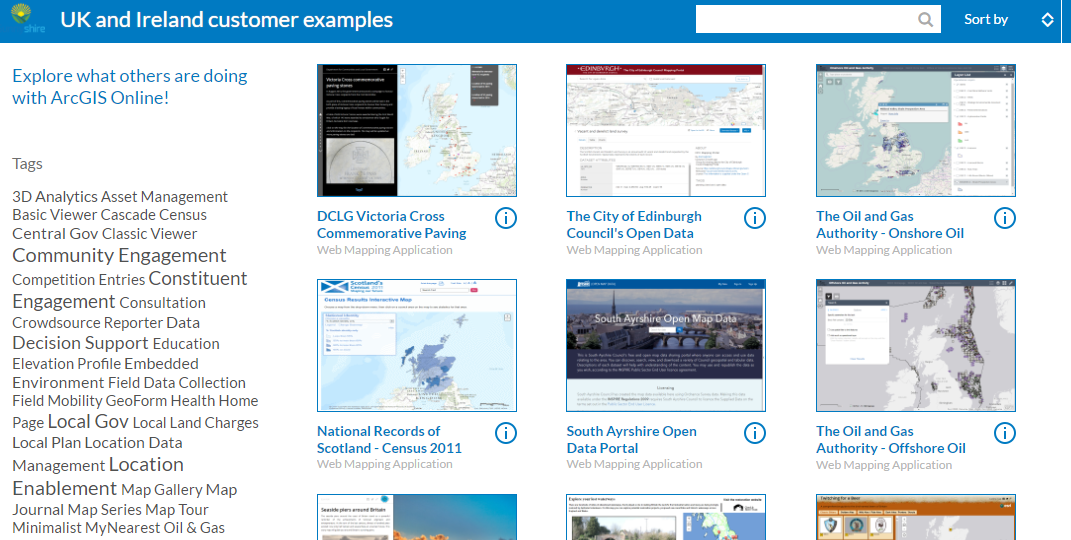Click South Ayrshire Open Map Data thumbnail

pyautogui.click(x=666, y=345)
